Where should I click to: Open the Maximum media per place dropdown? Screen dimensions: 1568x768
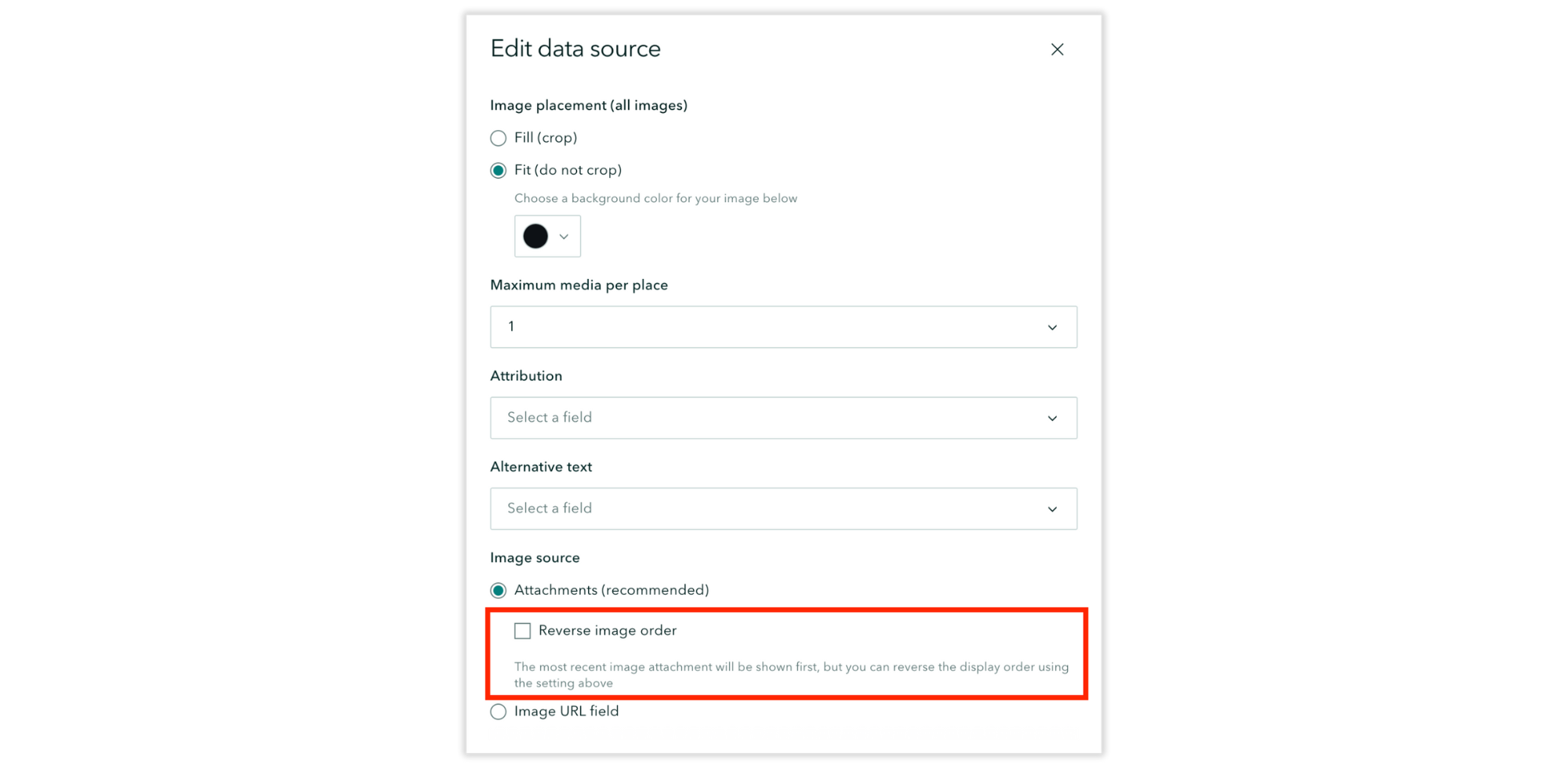click(784, 327)
